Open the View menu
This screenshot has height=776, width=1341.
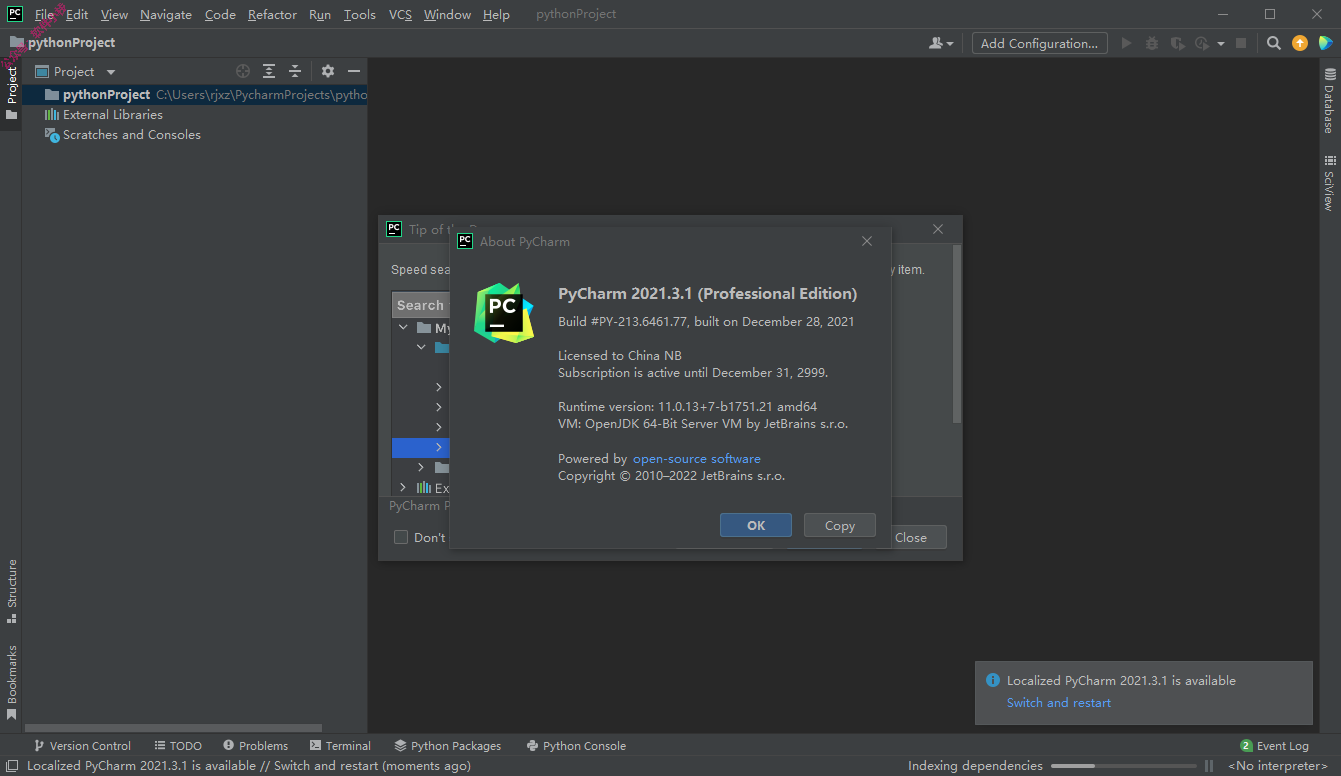click(x=114, y=14)
